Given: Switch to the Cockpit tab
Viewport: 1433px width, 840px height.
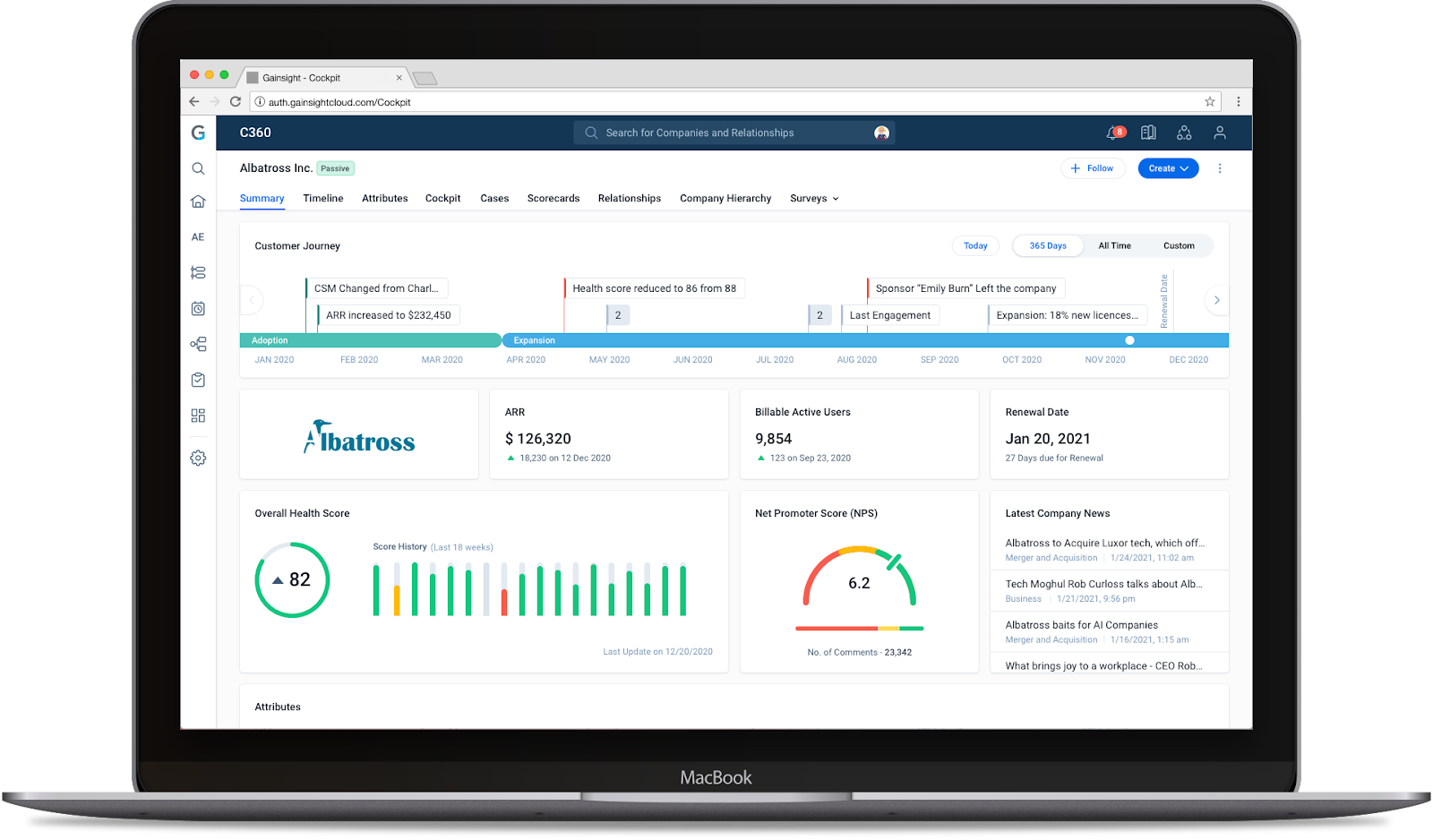Looking at the screenshot, I should point(443,199).
